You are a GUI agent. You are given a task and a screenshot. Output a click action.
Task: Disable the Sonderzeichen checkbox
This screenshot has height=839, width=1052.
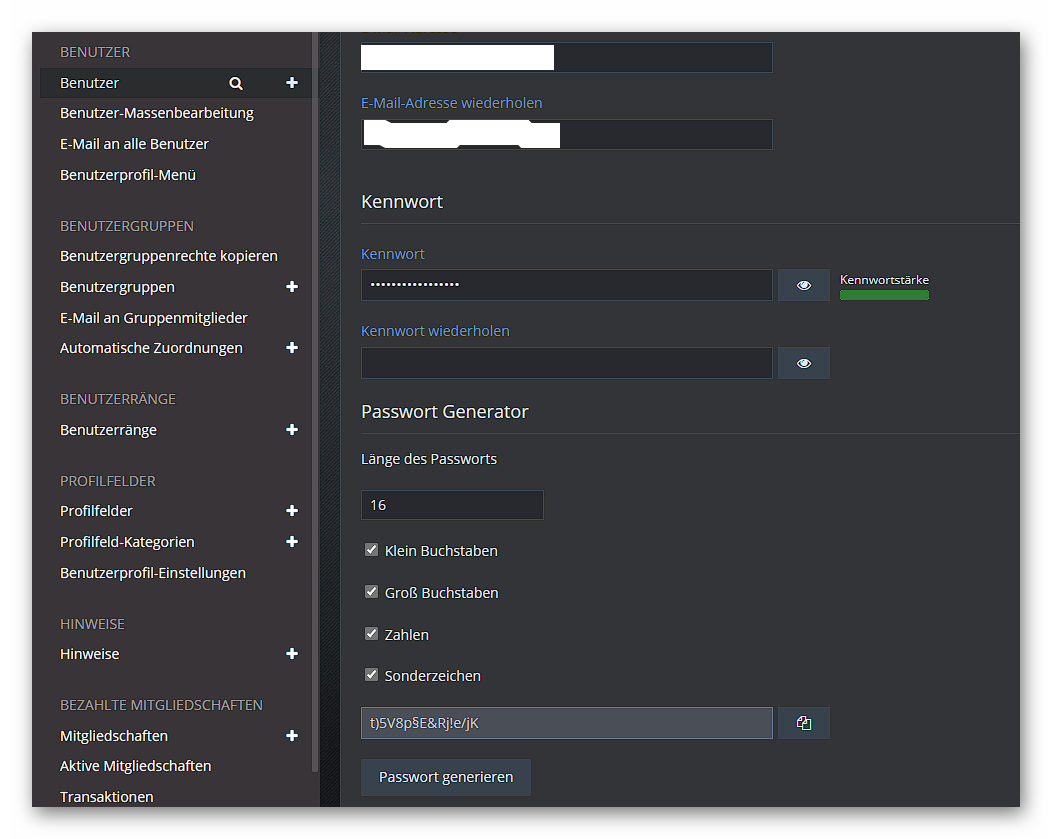click(x=372, y=675)
